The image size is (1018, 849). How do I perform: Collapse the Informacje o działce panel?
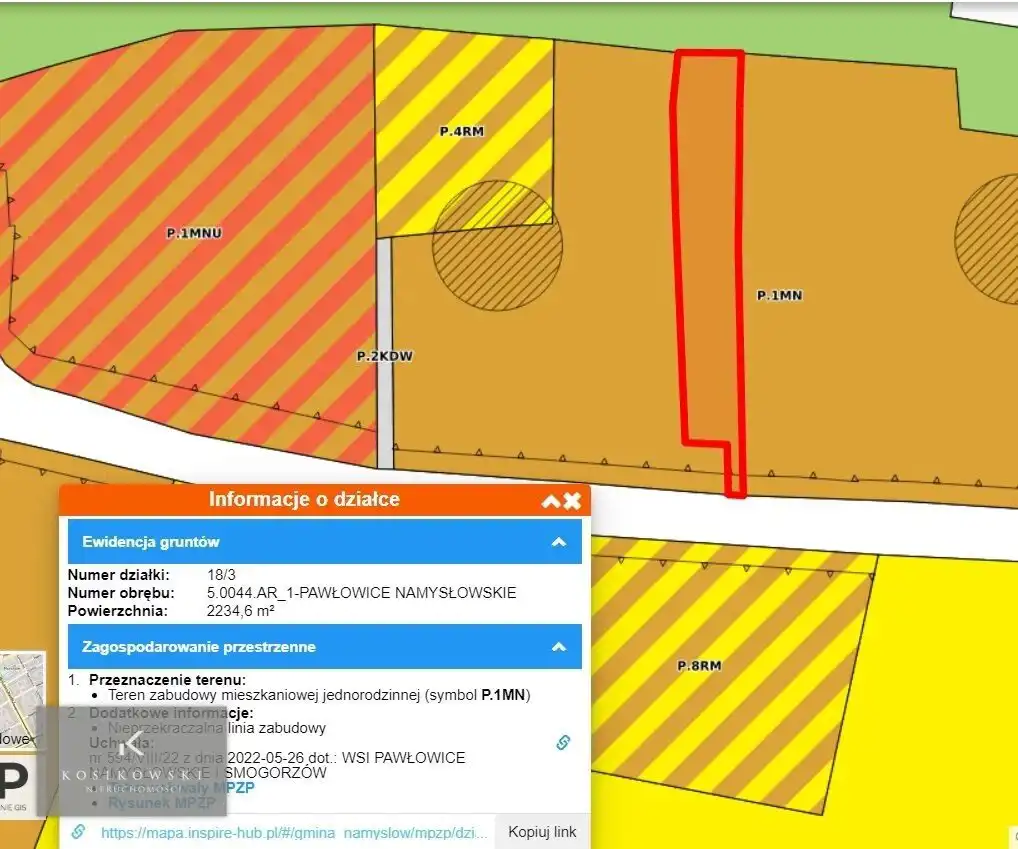551,501
